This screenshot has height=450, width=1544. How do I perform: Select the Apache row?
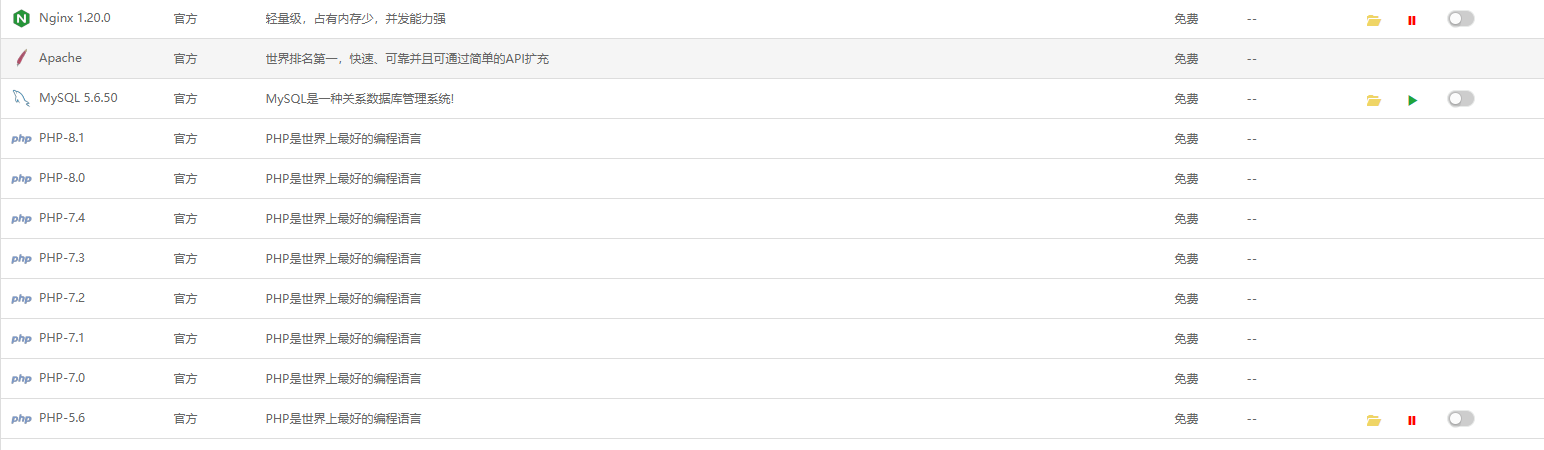click(x=772, y=59)
